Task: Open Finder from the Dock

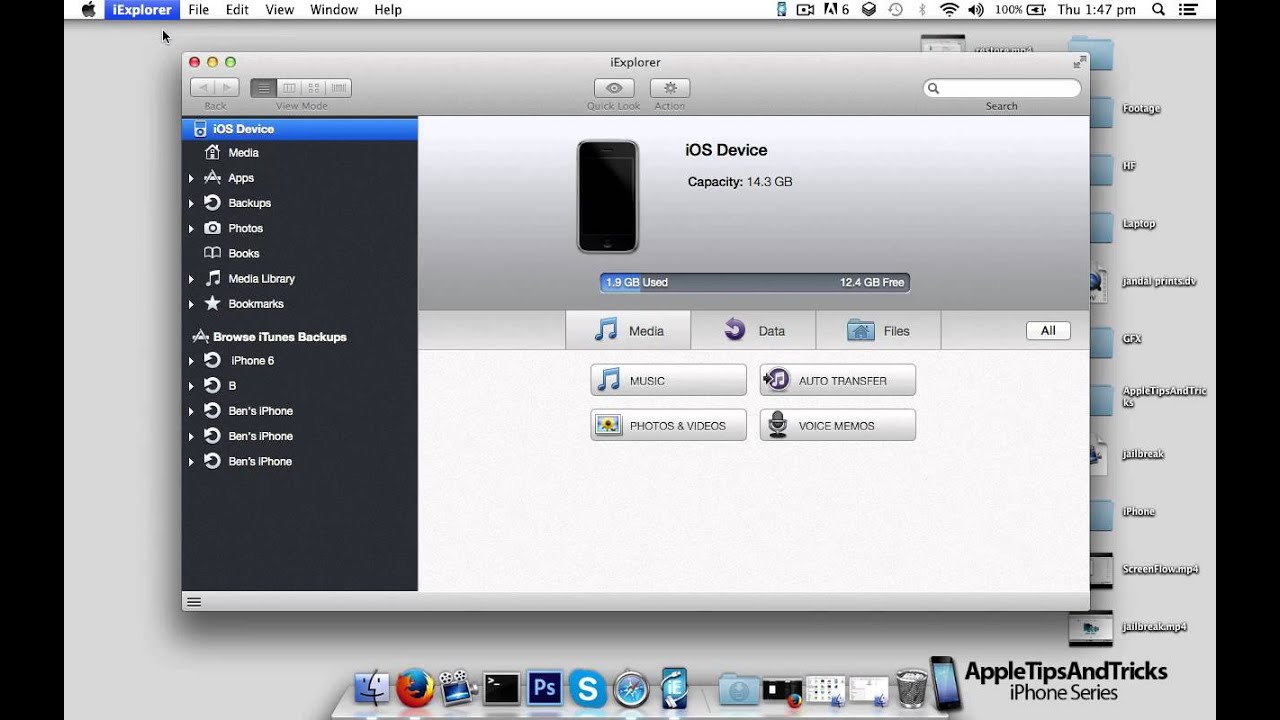Action: point(372,688)
